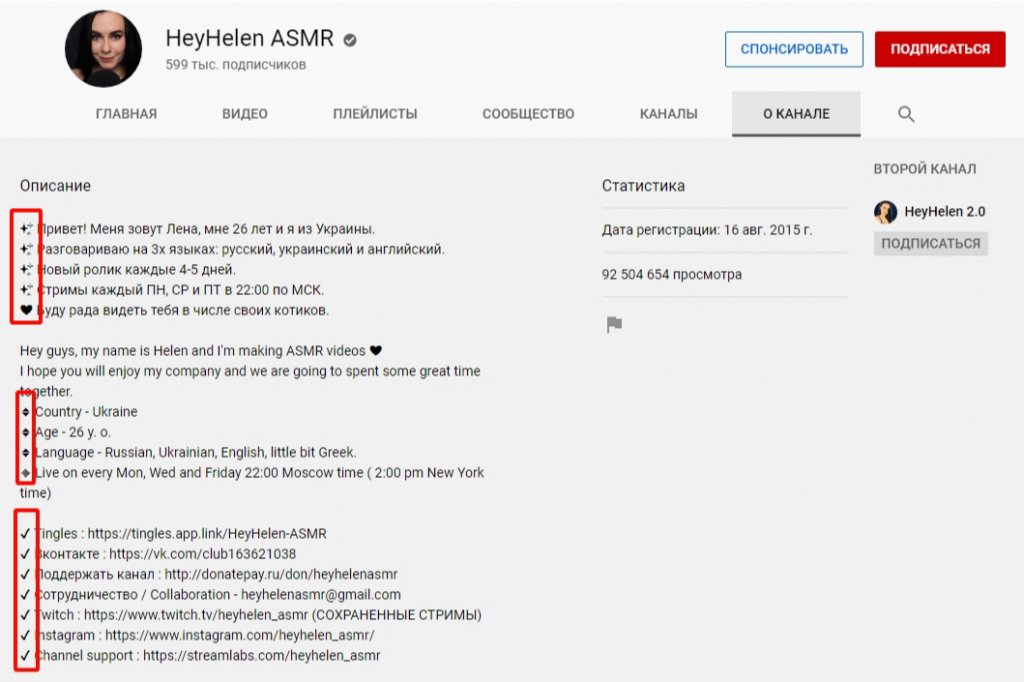Open the streamlabs.com channel support link
The height and width of the screenshot is (682, 1024).
click(261, 656)
